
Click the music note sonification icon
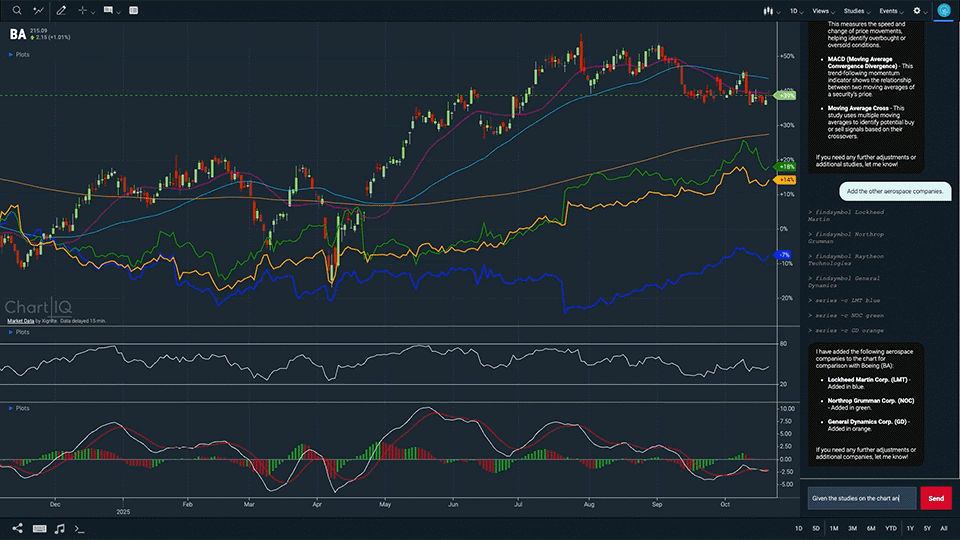(60, 528)
